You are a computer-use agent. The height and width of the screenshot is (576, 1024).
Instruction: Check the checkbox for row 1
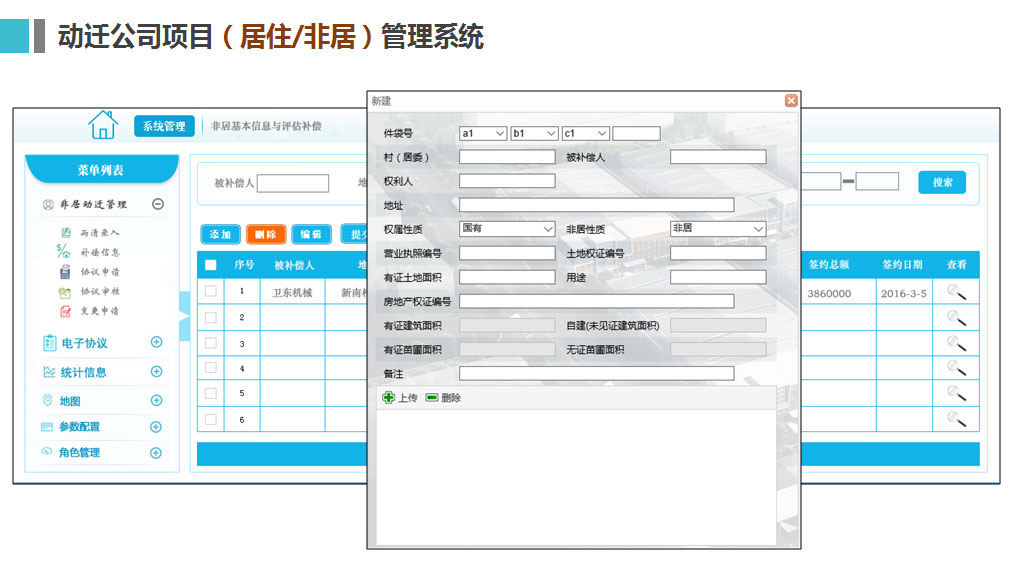(x=210, y=292)
